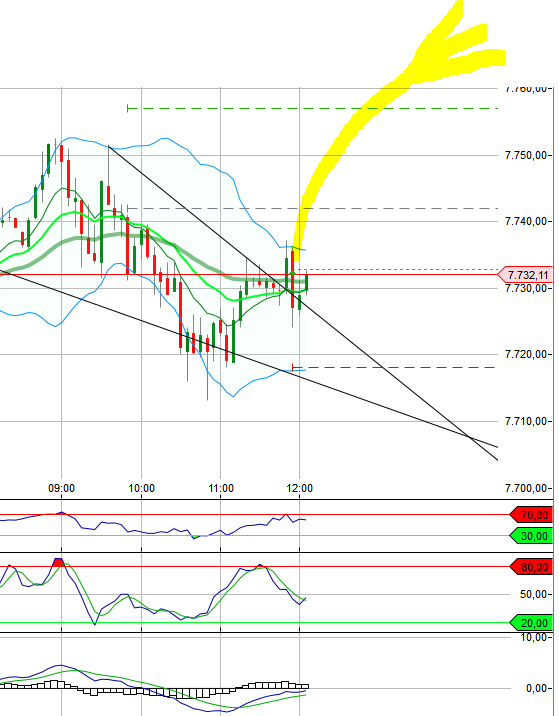This screenshot has width=559, height=716.
Task: Click the 10,00 MACD axis label
Action: (x=533, y=637)
